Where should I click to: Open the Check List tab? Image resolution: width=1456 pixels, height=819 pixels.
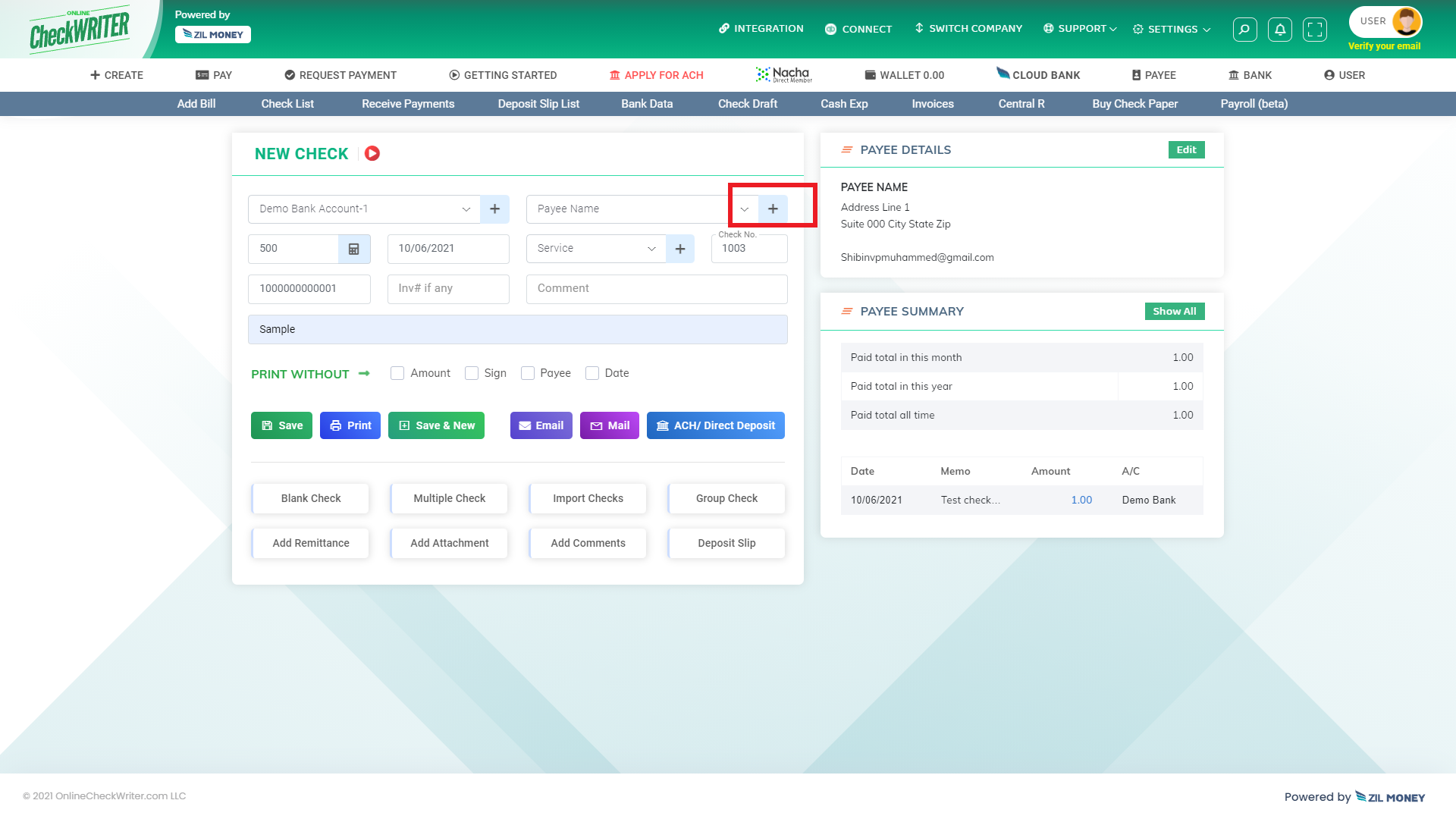tap(287, 104)
